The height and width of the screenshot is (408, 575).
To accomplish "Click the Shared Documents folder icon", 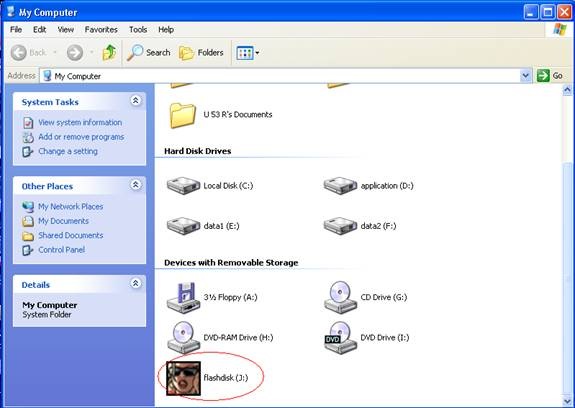I will [x=28, y=236].
